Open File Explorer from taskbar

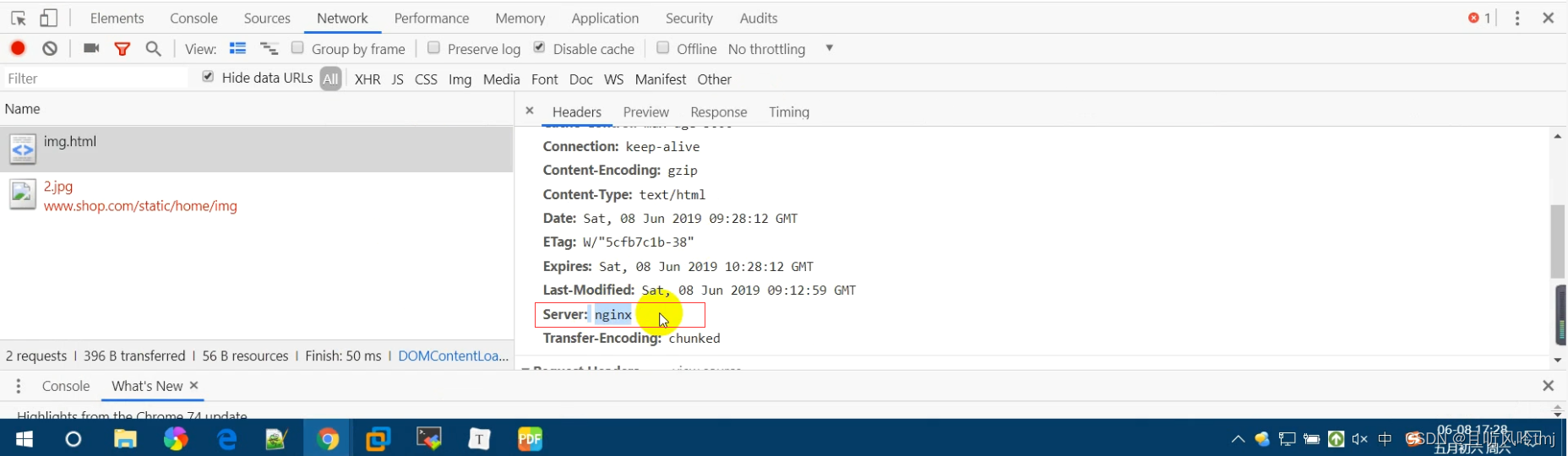click(x=125, y=438)
